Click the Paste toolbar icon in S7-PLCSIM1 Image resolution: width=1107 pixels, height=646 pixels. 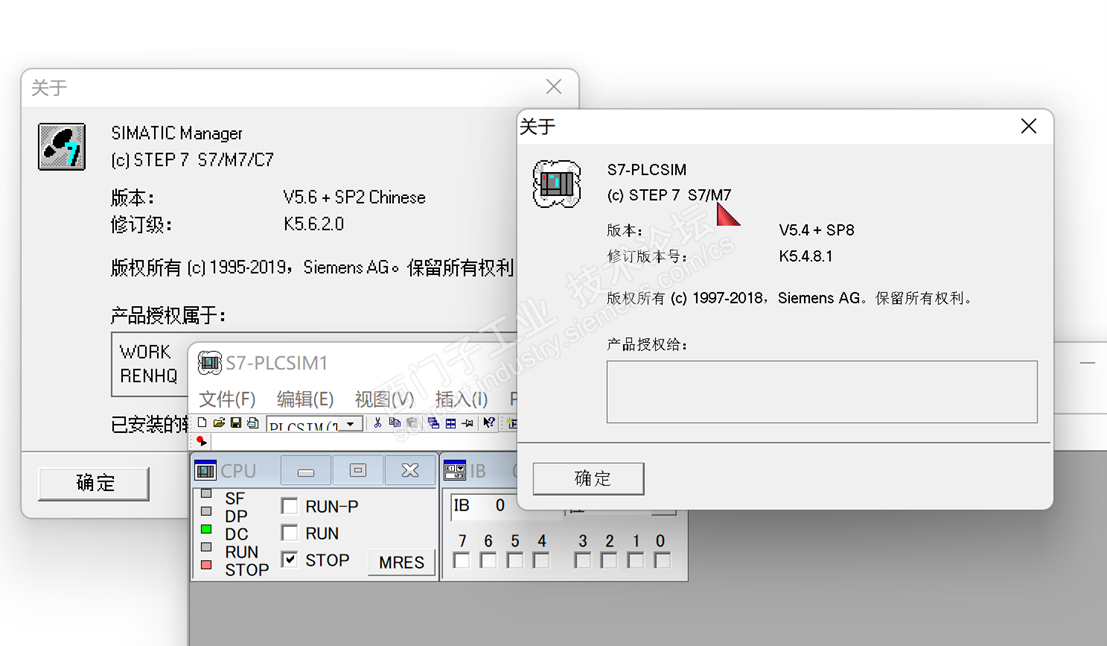coord(412,423)
